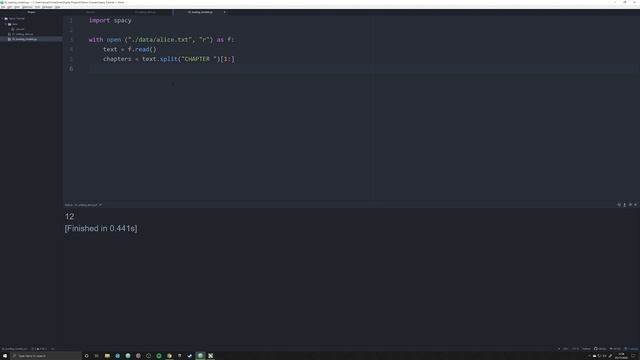Collapse the project root folder arrow

(x=2, y=18)
